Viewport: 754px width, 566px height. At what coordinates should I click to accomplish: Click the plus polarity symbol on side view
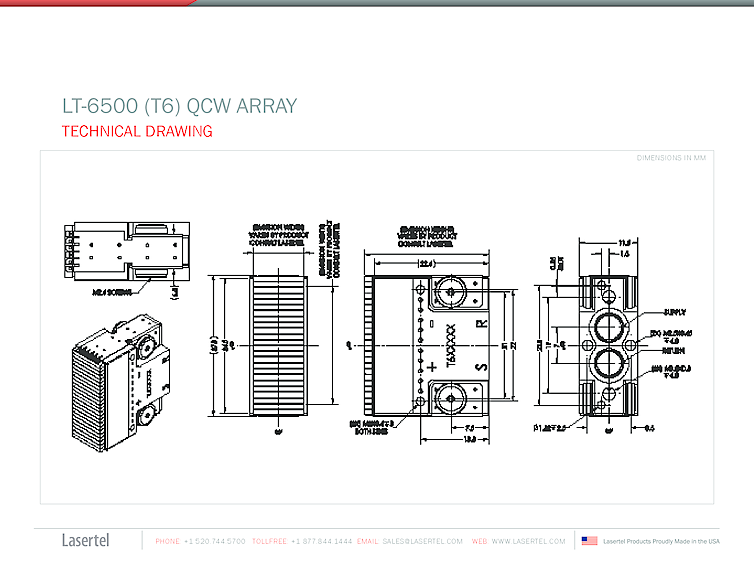point(432,367)
